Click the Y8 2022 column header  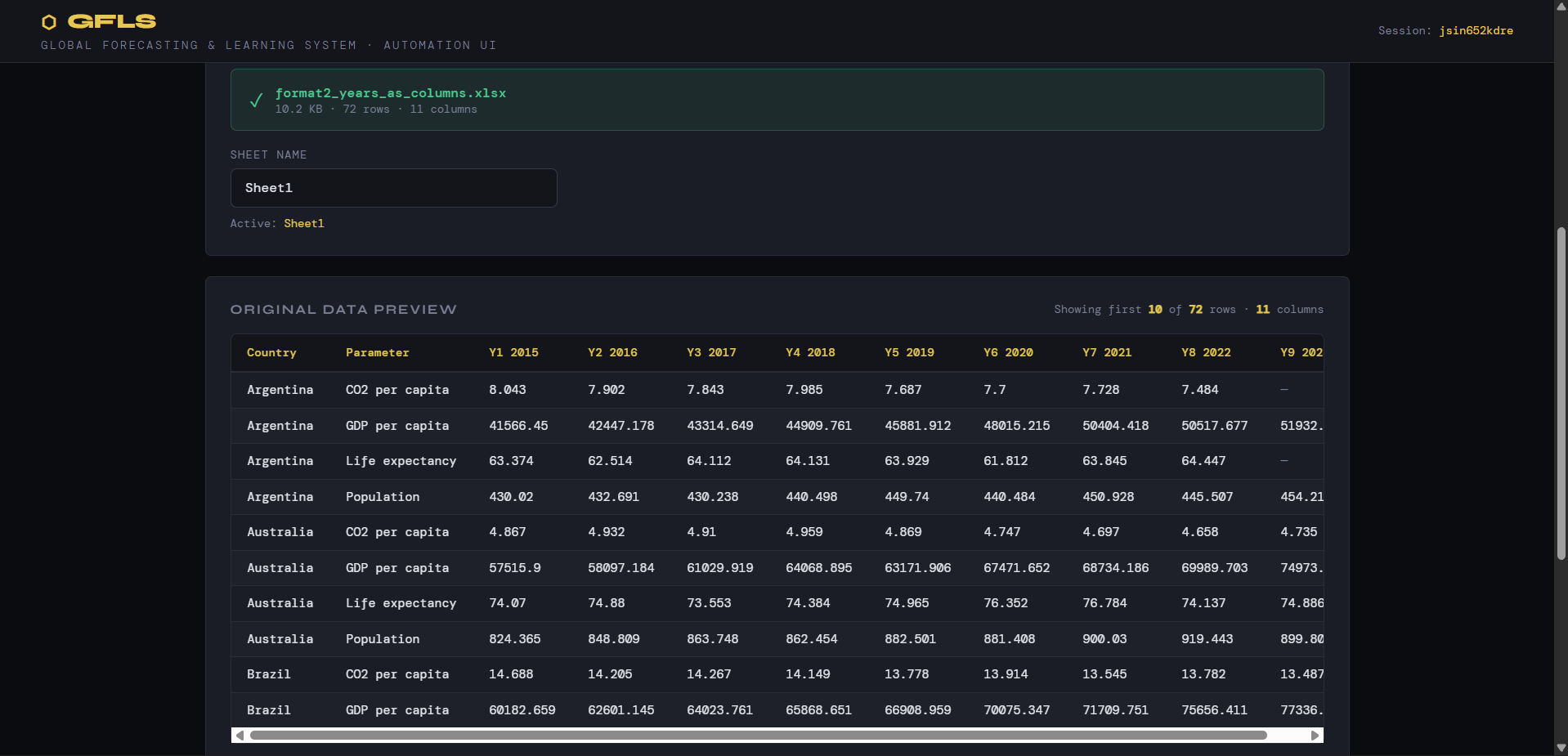(1206, 352)
